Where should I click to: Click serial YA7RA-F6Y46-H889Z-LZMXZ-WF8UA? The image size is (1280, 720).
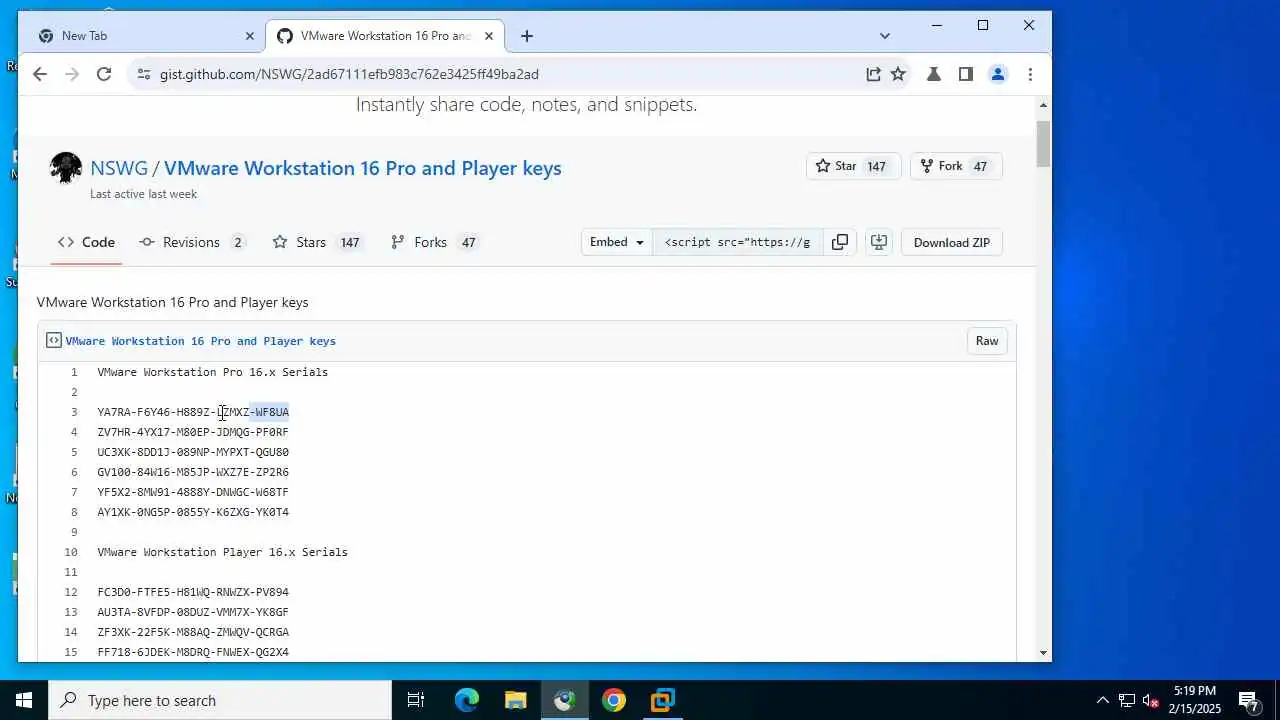(x=193, y=412)
